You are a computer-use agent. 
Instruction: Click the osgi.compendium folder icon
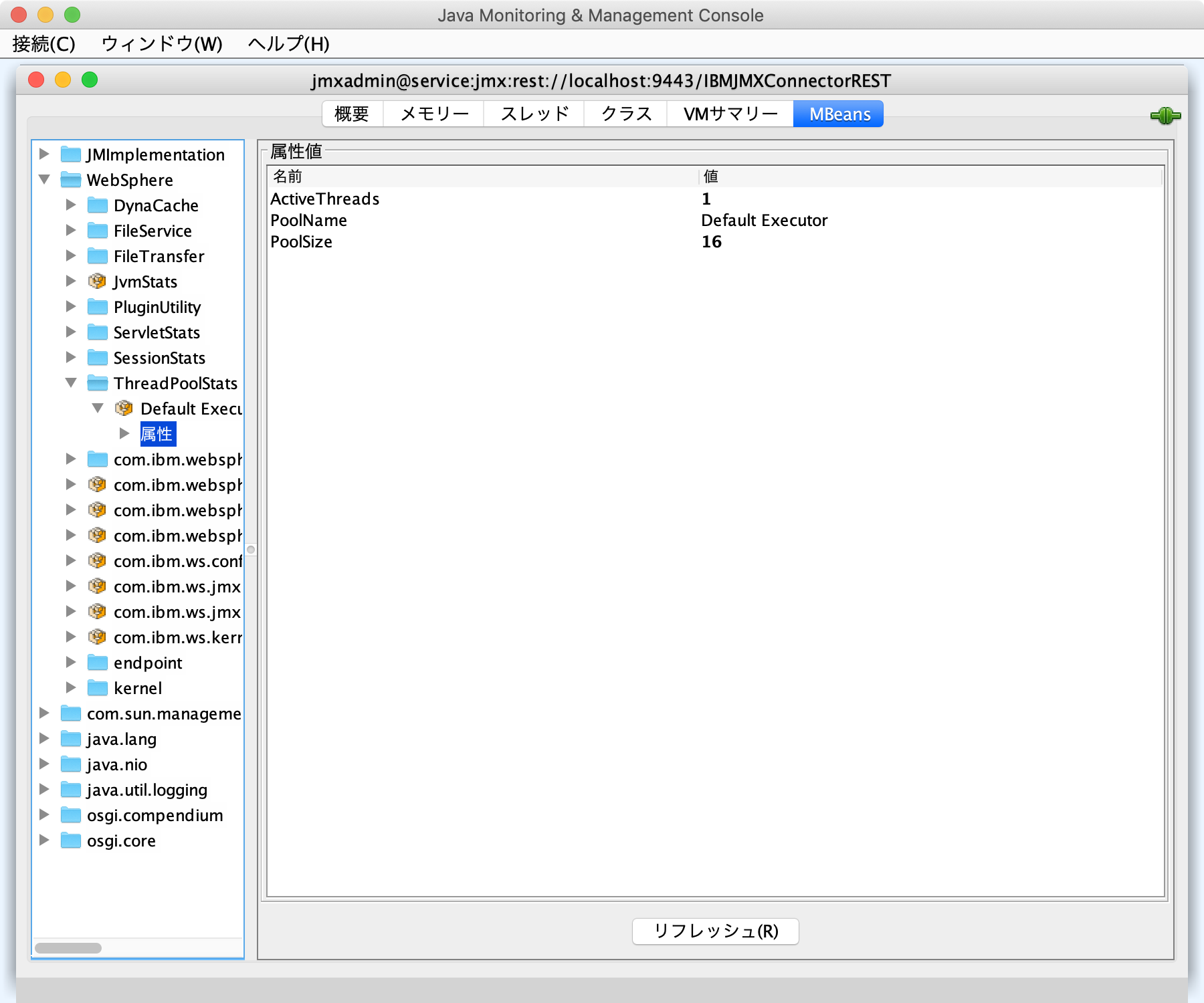point(71,815)
